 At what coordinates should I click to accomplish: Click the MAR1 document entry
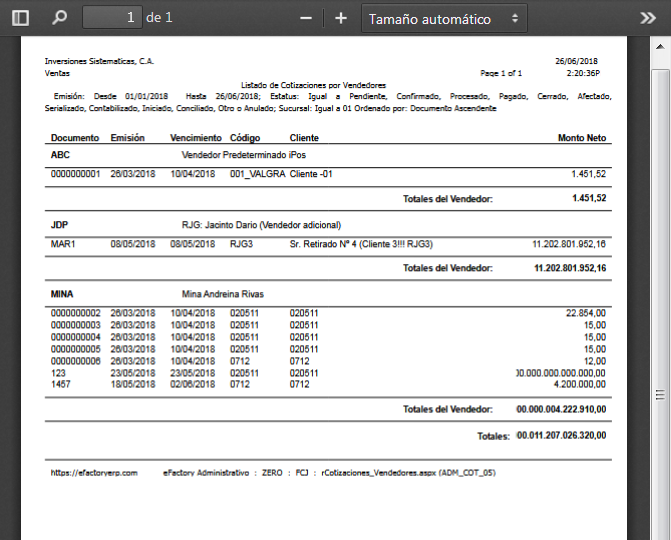[x=64, y=243]
